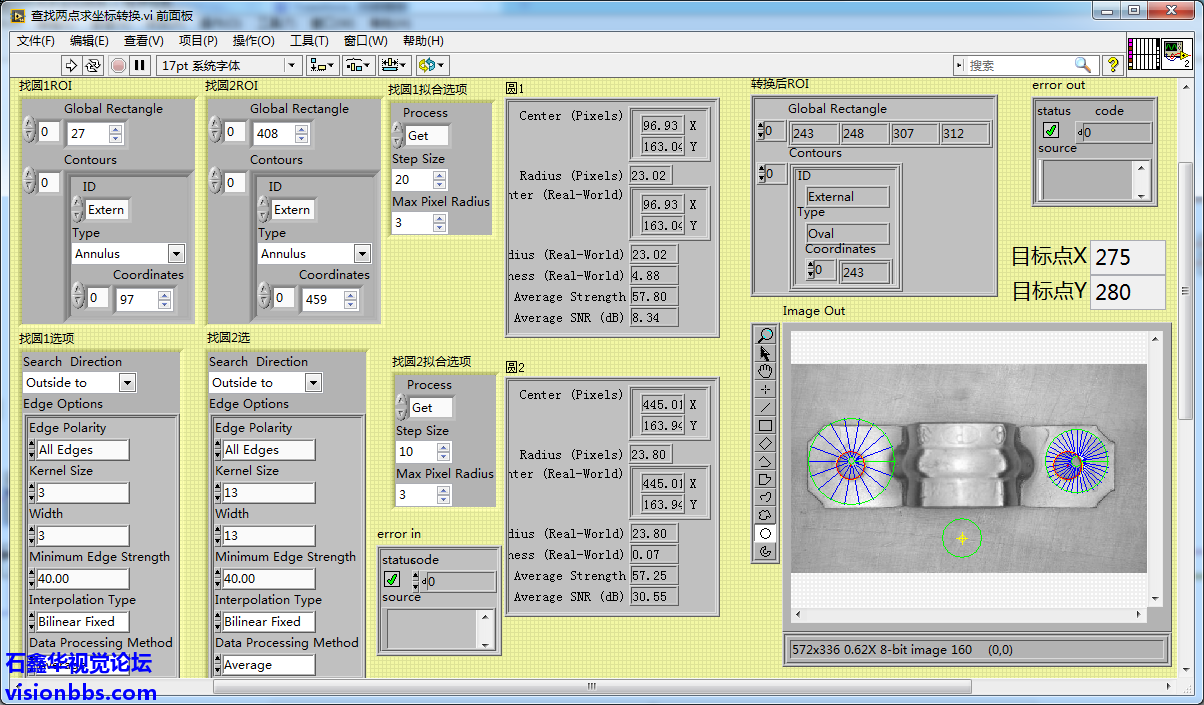This screenshot has height=705, width=1204.
Task: Select the Rectangle ROI tool
Action: pyautogui.click(x=766, y=425)
